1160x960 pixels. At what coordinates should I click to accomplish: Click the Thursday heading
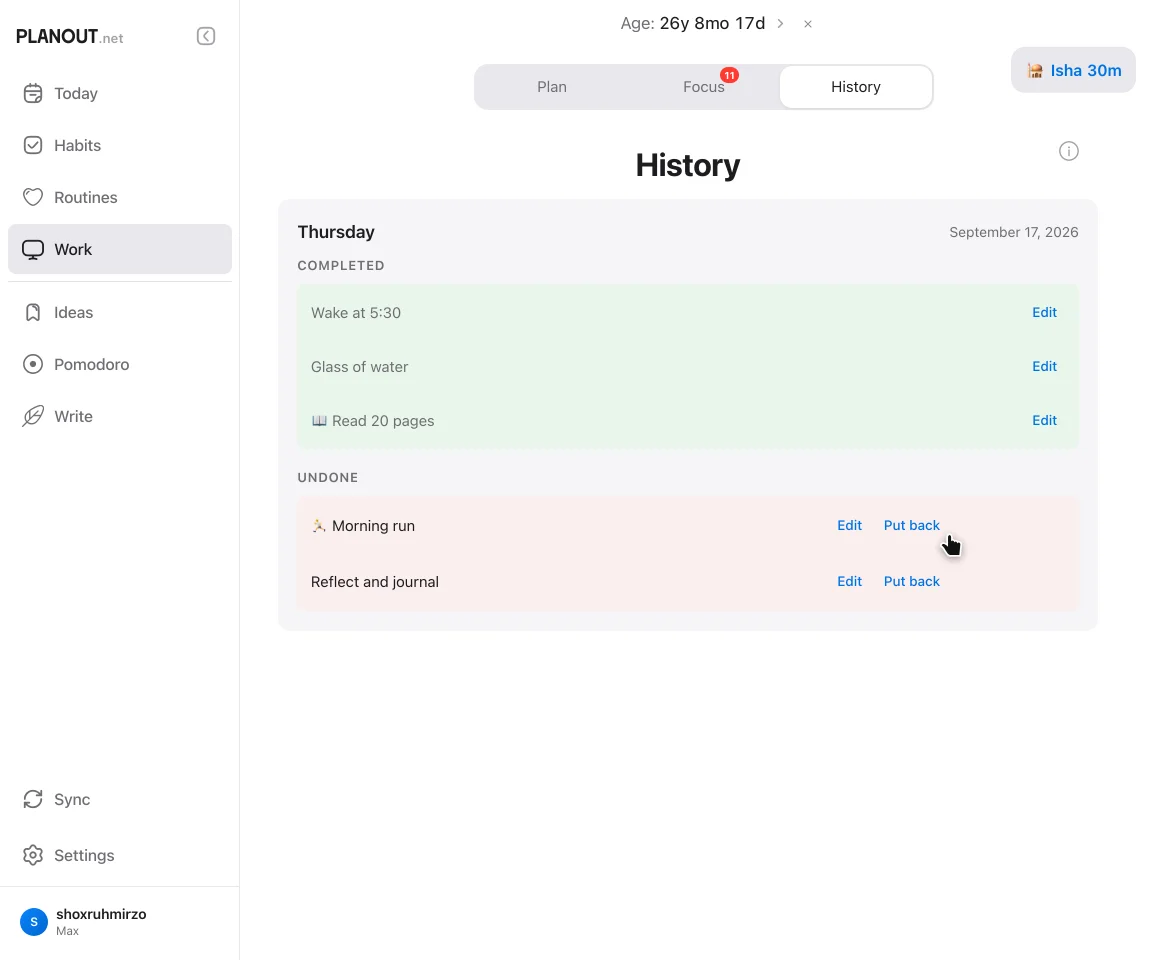pos(336,231)
